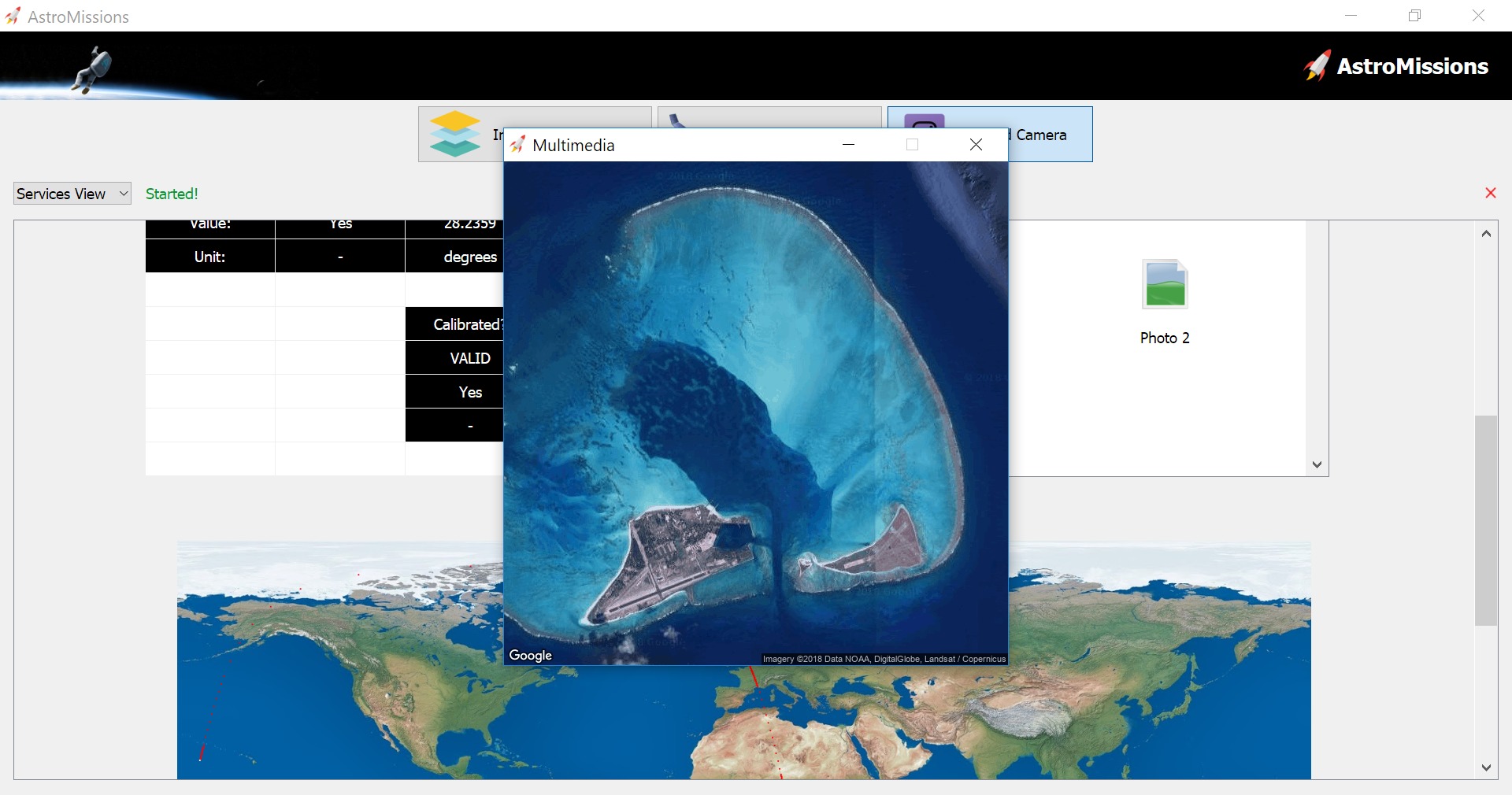
Task: Open the Photo 2 image thumbnail
Action: (1164, 285)
